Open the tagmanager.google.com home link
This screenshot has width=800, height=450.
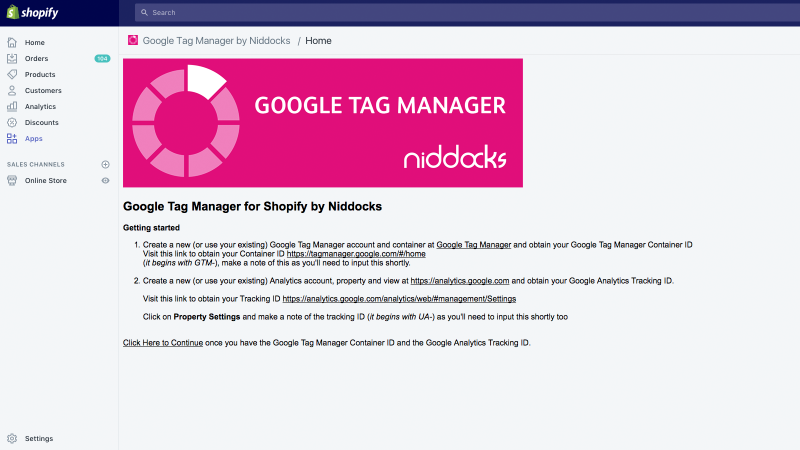(356, 254)
